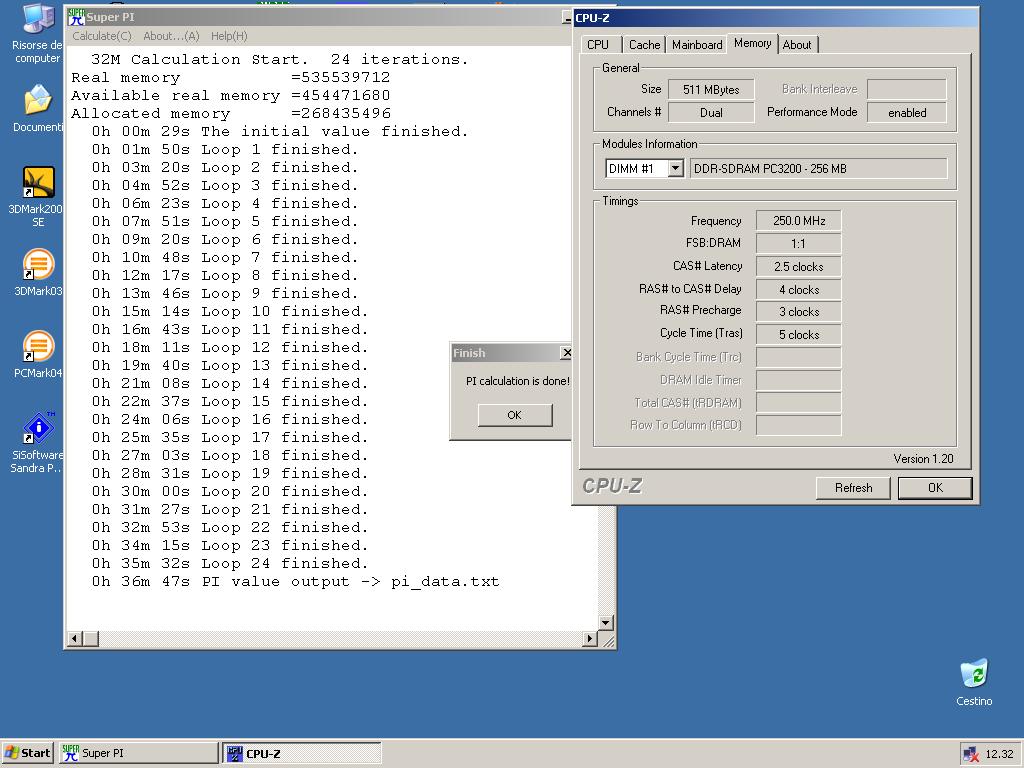Launch the PCMark04 desktop shortcut

coord(38,347)
